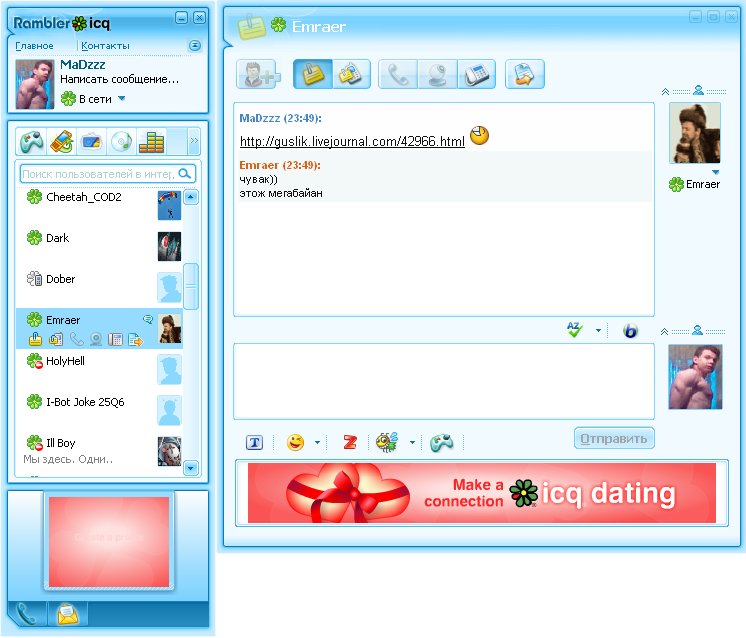Collapse own avatar panel chevron in chat
The width and height of the screenshot is (746, 638).
(x=665, y=331)
